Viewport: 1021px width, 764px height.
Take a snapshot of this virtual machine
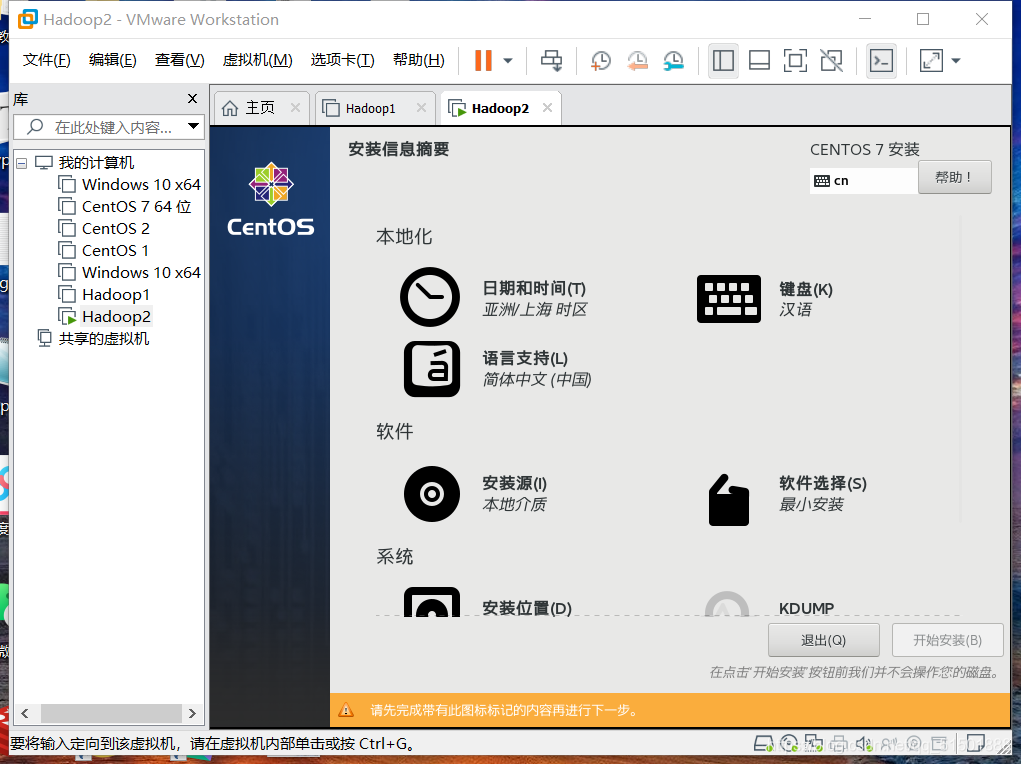tap(600, 61)
